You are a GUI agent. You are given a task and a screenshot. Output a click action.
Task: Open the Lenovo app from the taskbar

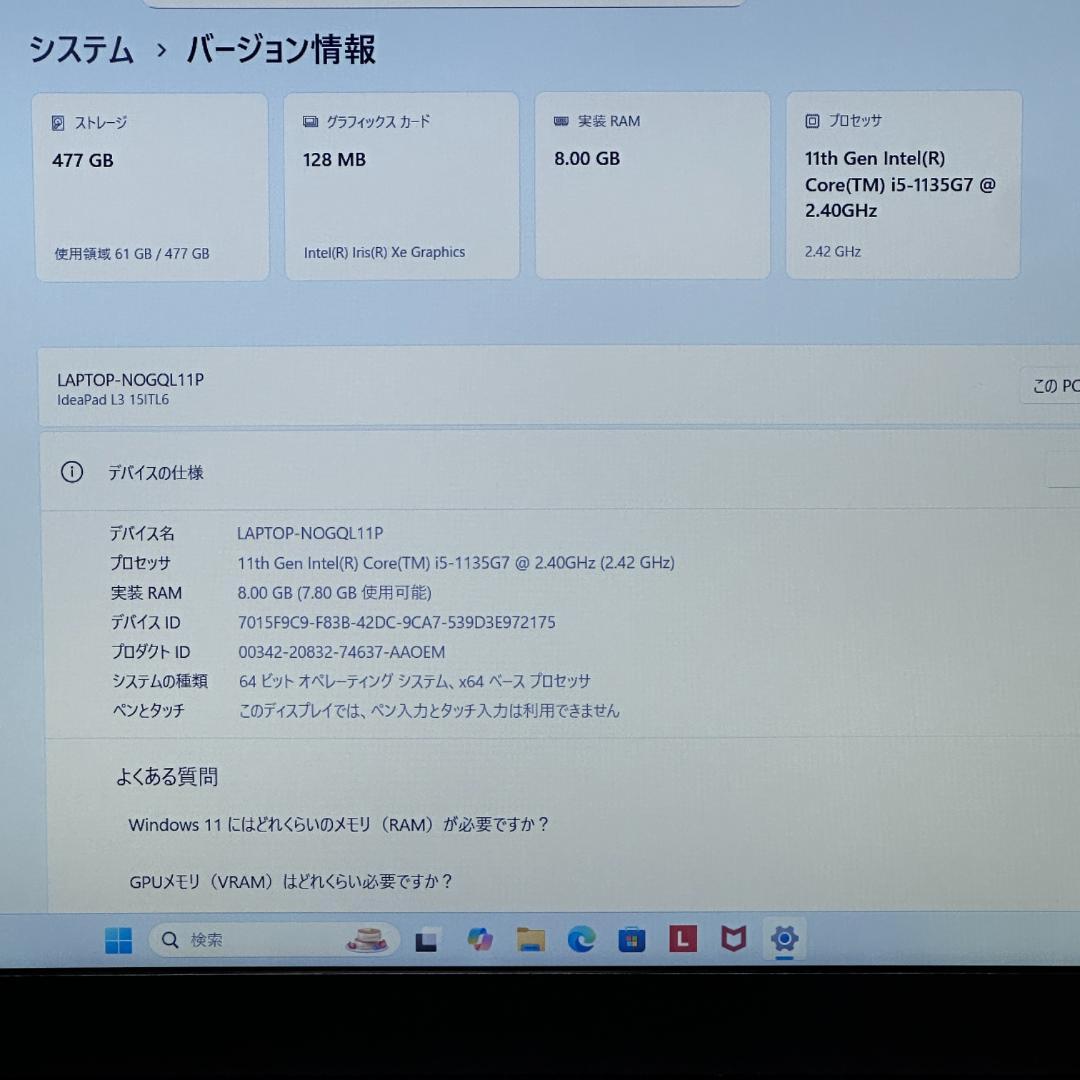click(x=682, y=939)
